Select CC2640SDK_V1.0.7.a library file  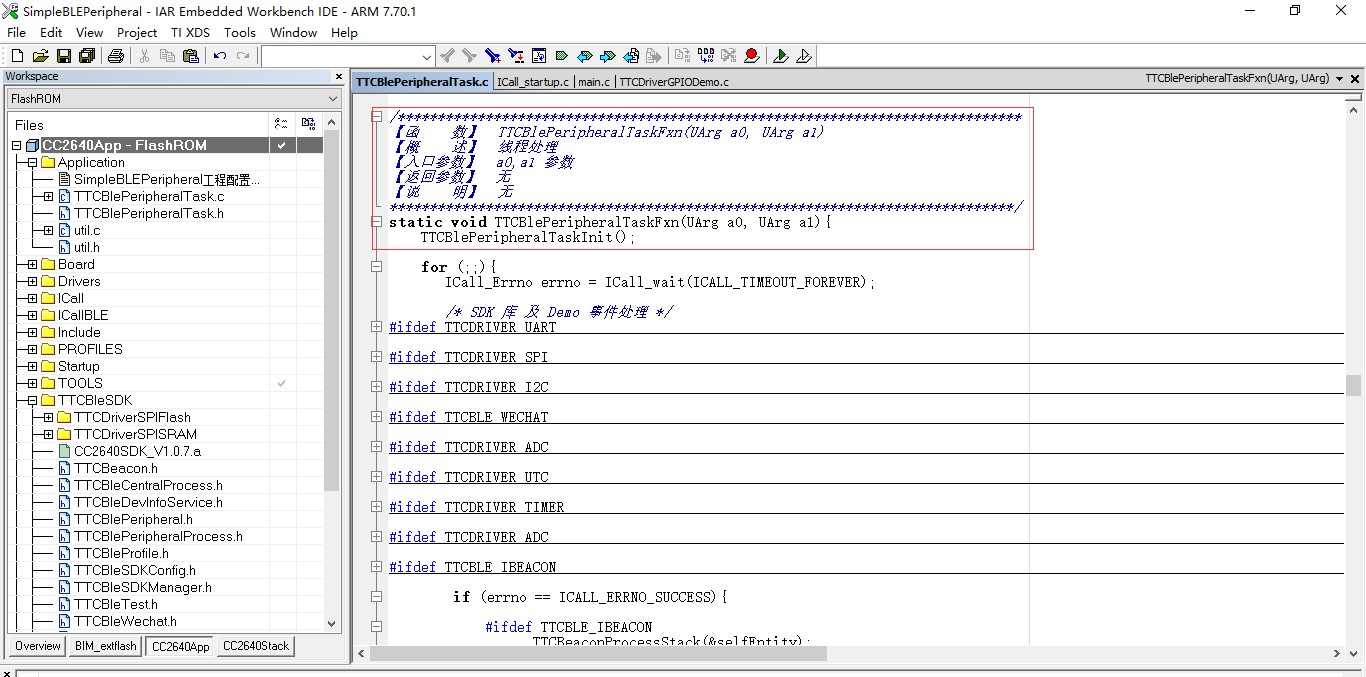click(x=137, y=451)
